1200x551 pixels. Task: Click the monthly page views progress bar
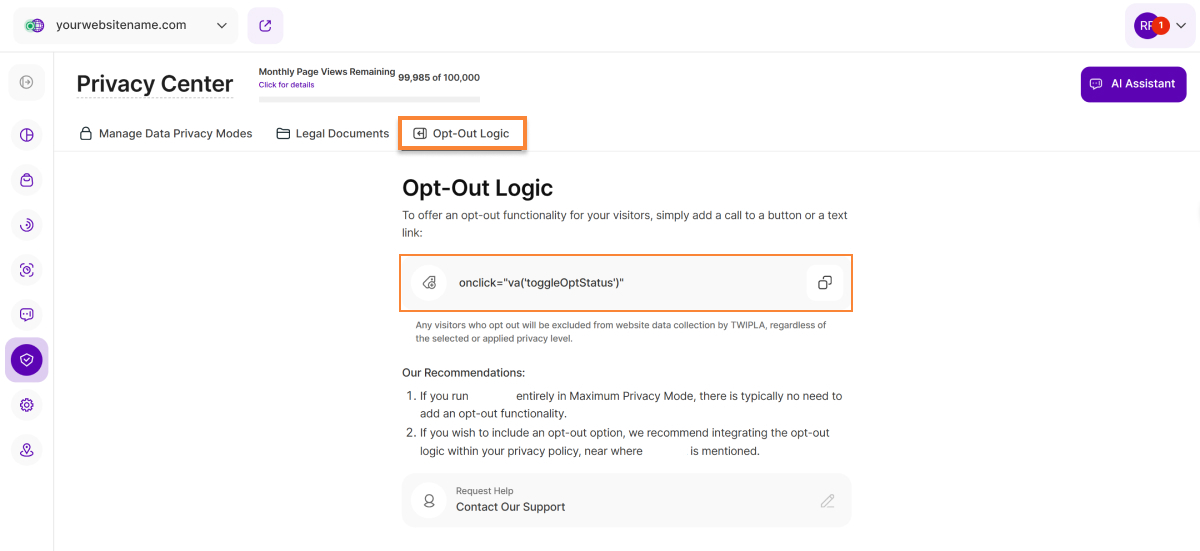click(x=369, y=99)
